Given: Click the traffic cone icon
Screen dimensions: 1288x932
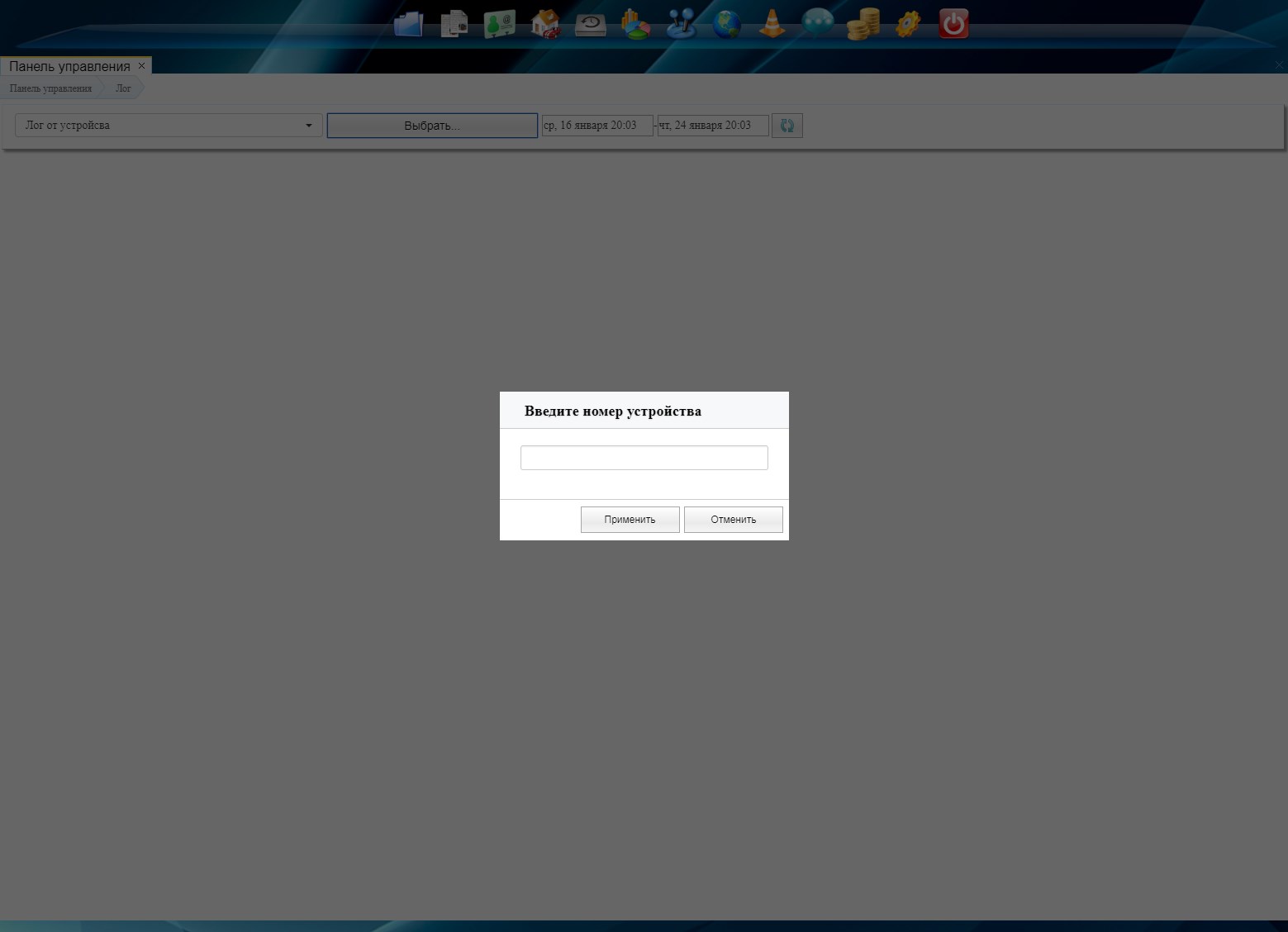Looking at the screenshot, I should pos(772,24).
